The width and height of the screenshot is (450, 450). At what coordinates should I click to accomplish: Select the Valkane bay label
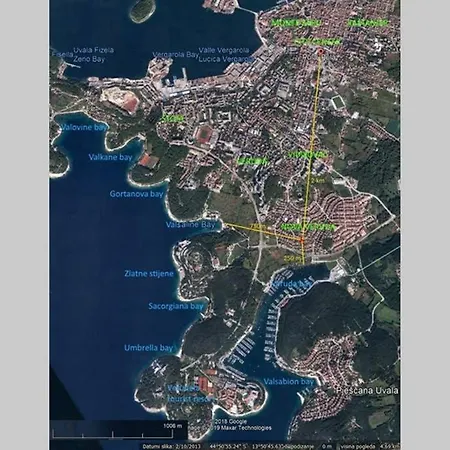click(110, 157)
